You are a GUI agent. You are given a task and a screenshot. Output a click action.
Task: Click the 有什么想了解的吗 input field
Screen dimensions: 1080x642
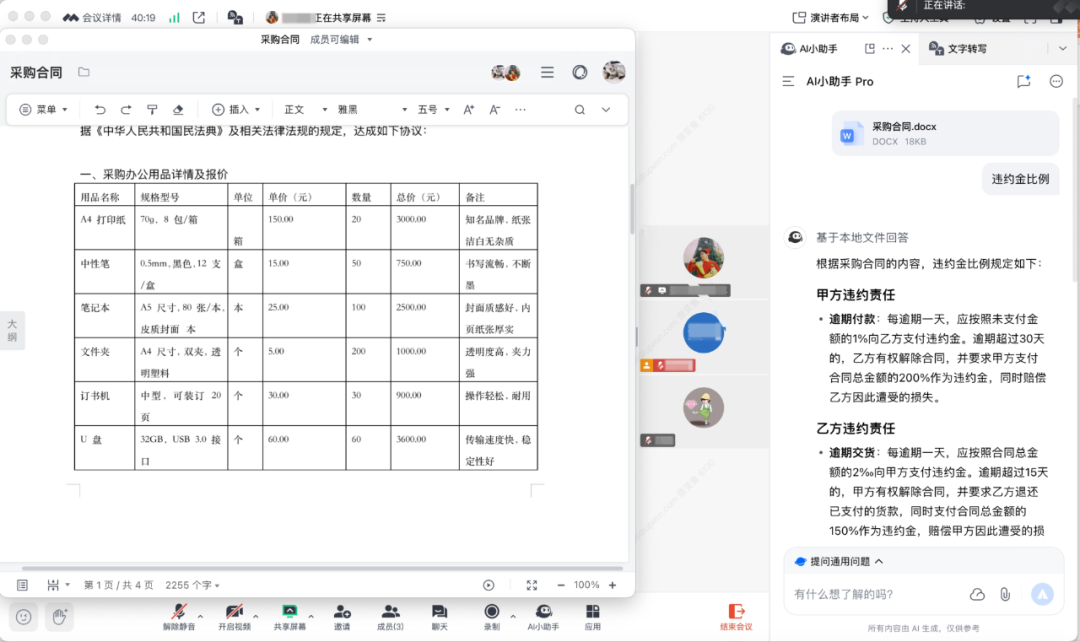point(870,594)
